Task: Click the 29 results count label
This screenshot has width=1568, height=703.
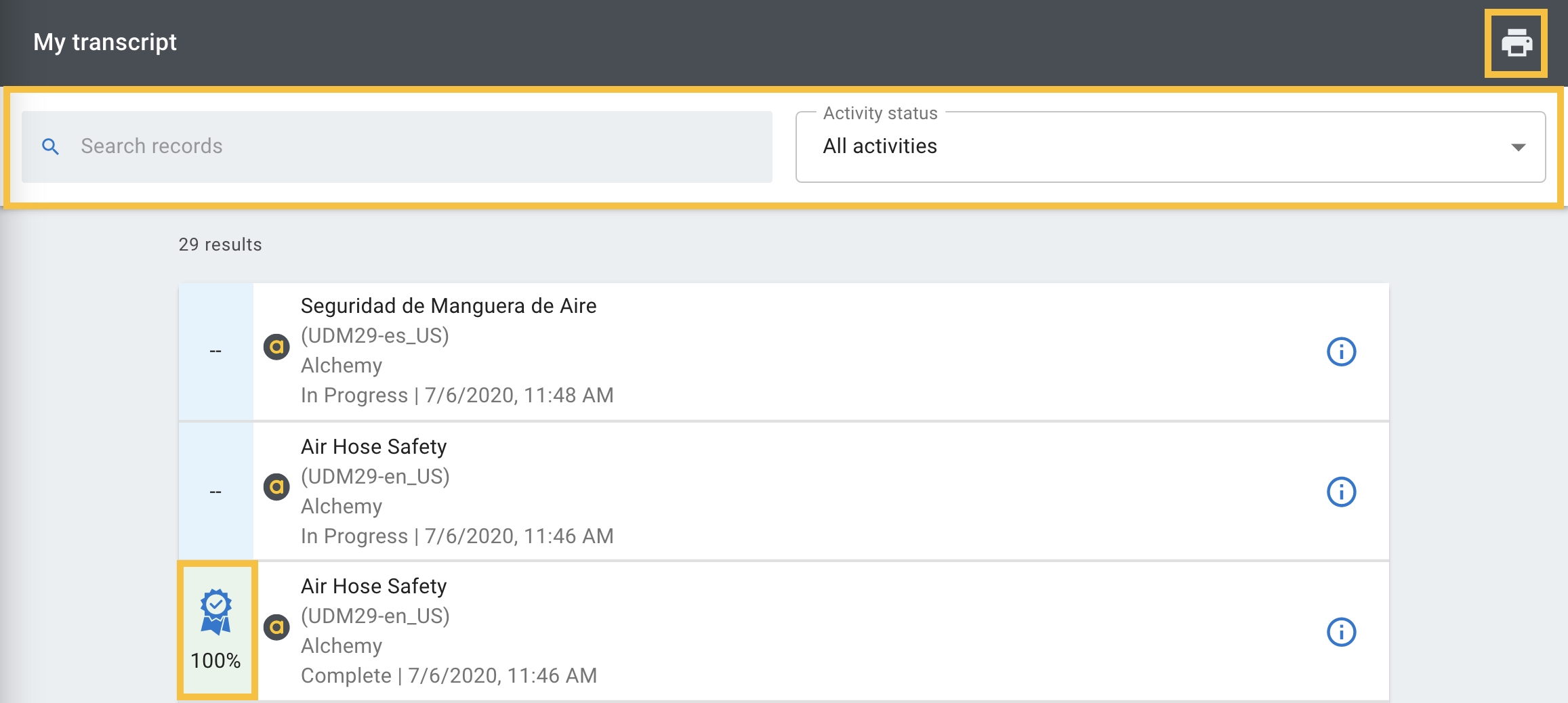Action: point(219,244)
